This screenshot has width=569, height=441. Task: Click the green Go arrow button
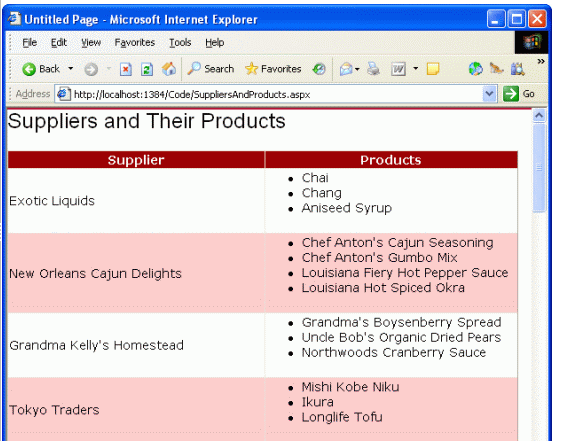(x=511, y=94)
